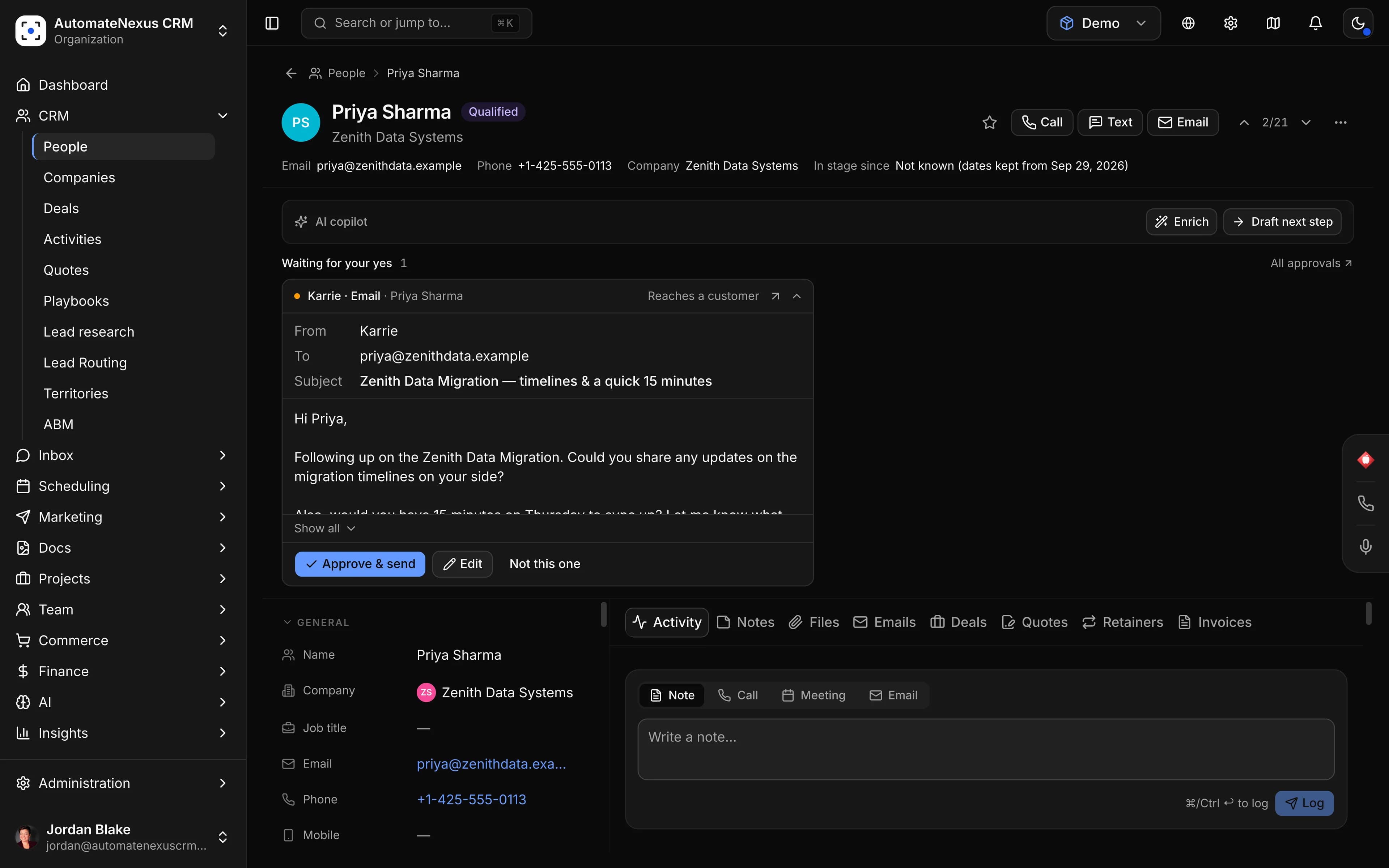
Task: Expand the Marketing sidebar section
Action: pos(223,517)
